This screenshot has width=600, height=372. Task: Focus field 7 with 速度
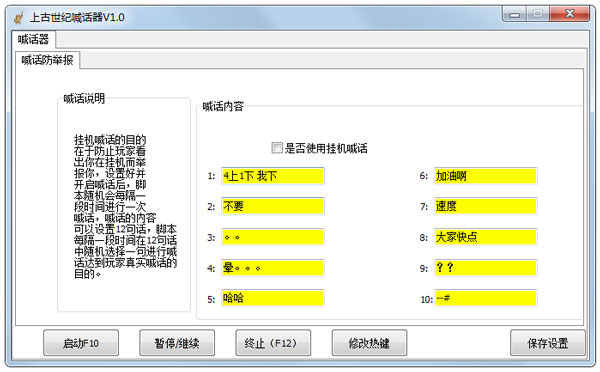click(x=486, y=206)
